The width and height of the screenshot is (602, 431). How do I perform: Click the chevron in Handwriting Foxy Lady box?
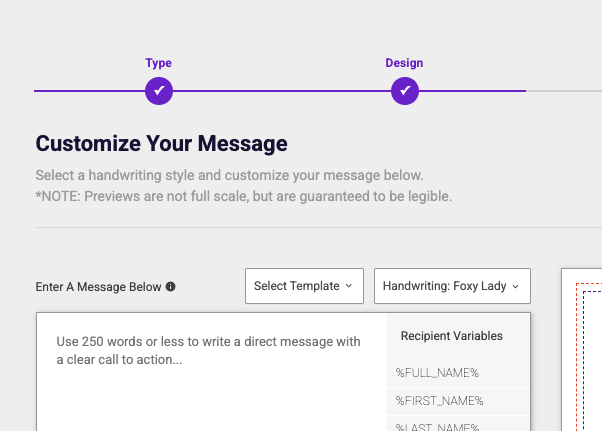516,286
